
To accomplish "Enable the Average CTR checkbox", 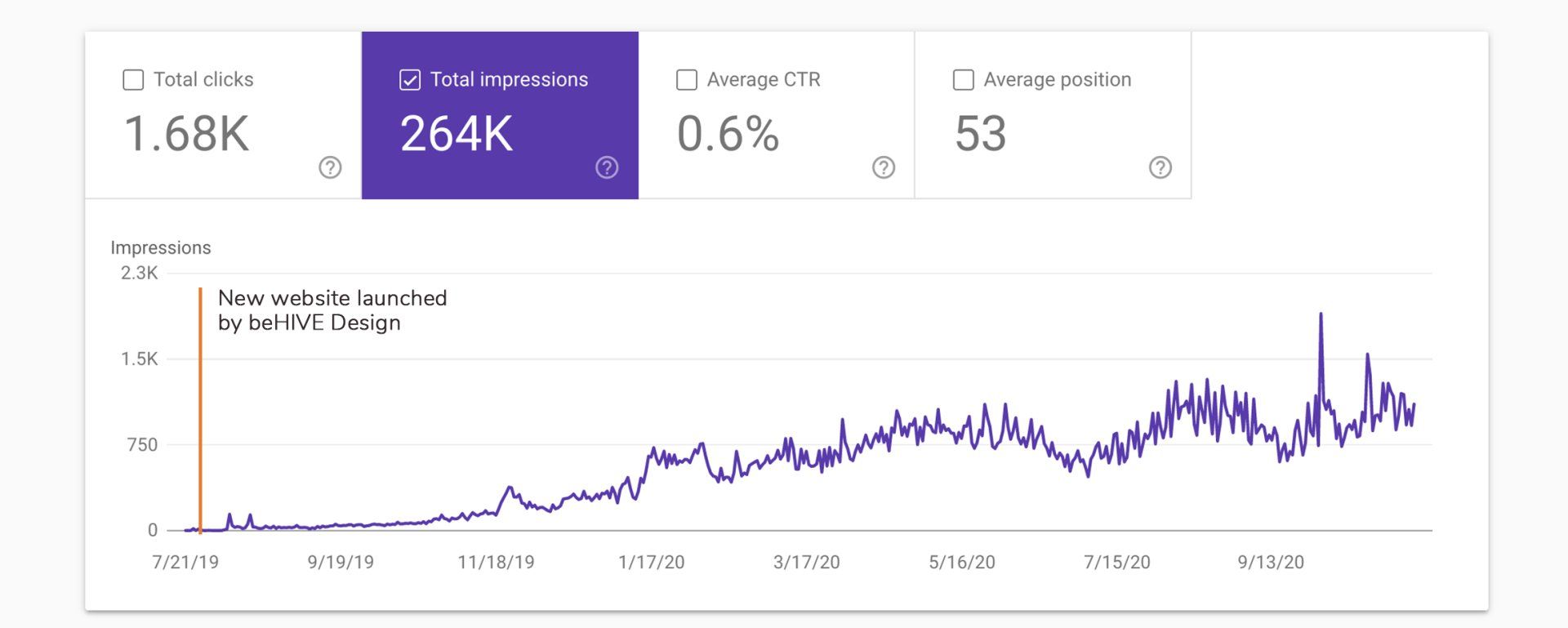I will [687, 80].
